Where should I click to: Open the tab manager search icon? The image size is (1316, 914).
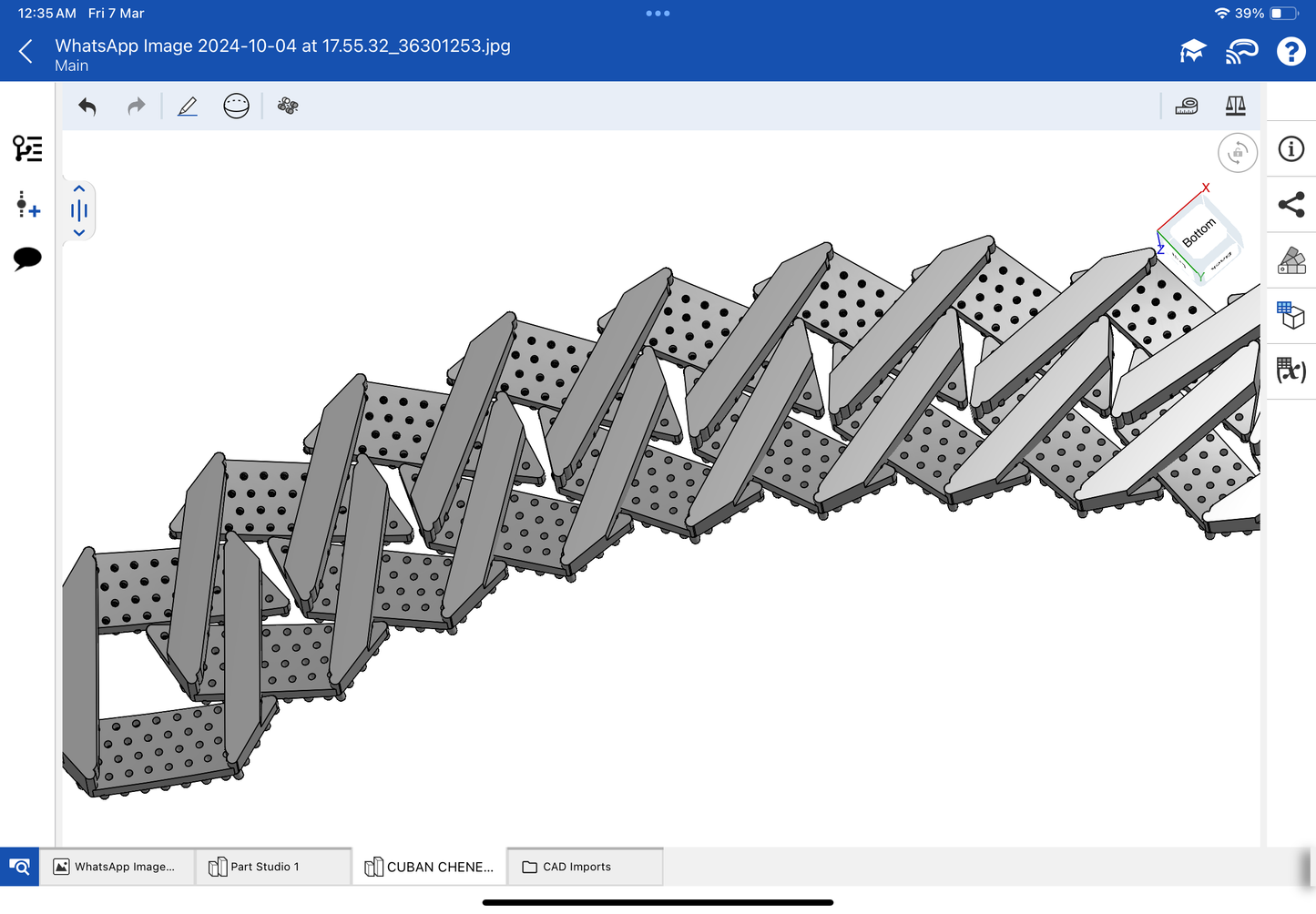(x=19, y=867)
